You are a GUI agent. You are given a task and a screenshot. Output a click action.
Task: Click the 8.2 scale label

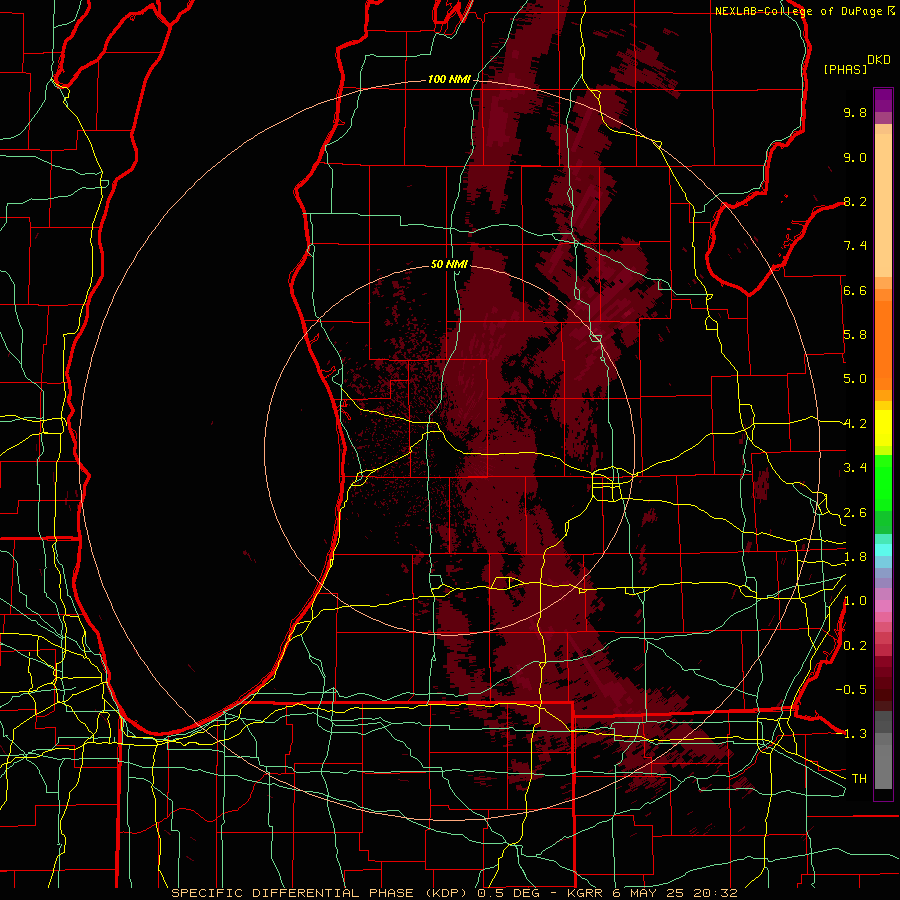[855, 201]
